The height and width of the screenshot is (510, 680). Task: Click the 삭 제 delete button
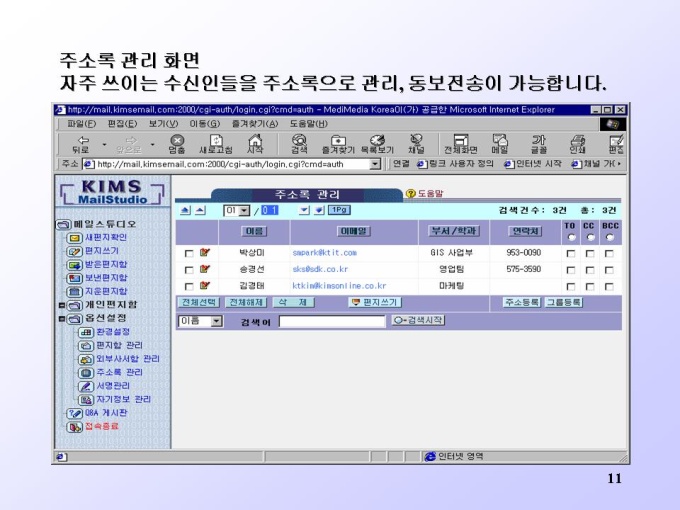[x=293, y=302]
